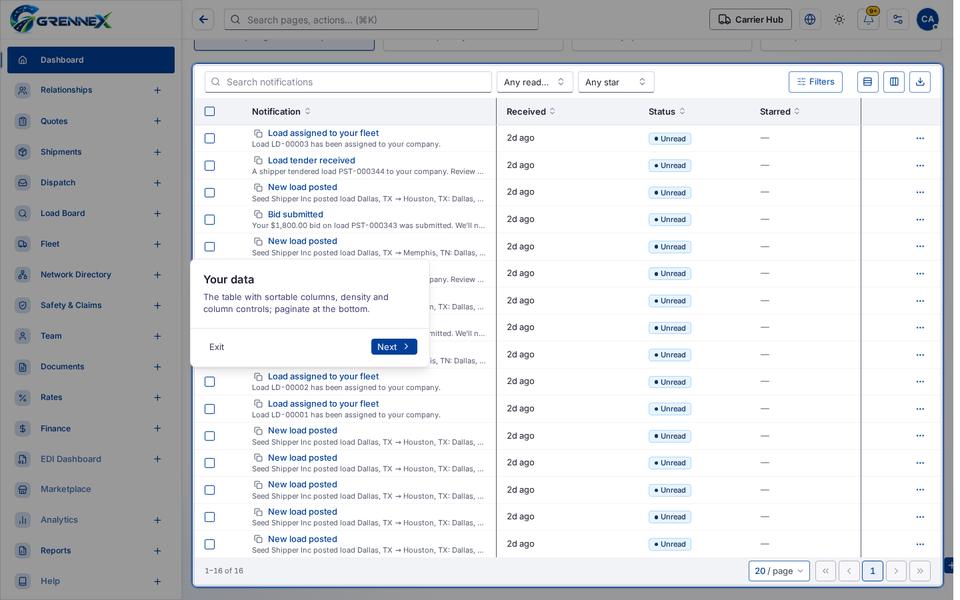The image size is (960, 600).
Task: Open the language globe icon
Action: point(810,20)
